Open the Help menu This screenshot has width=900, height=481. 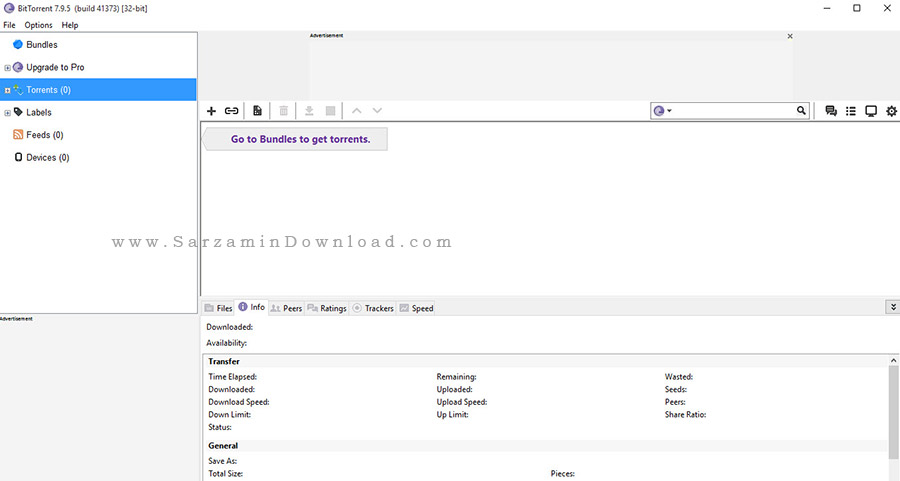coord(70,25)
